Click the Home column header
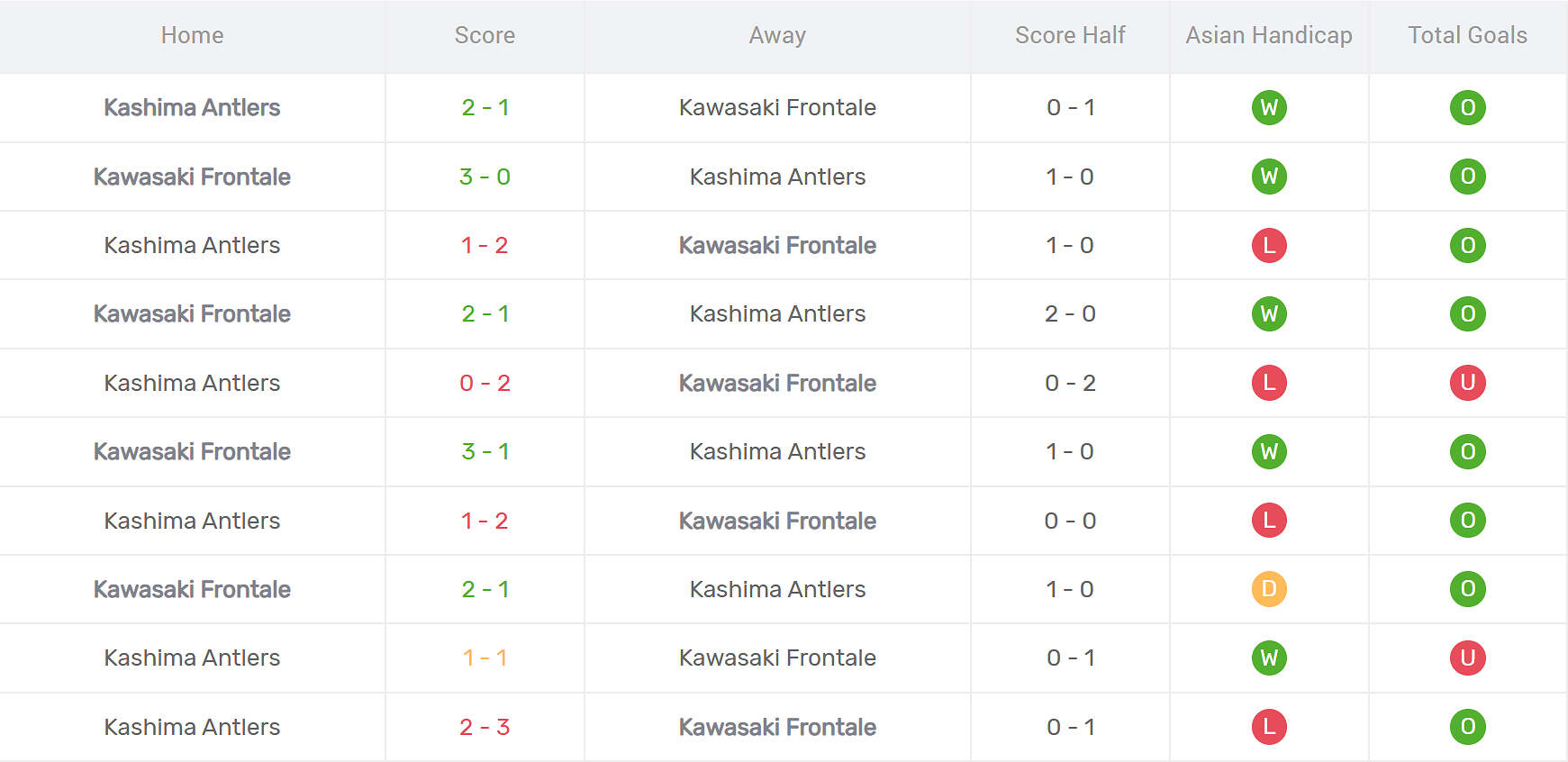The image size is (1568, 762). [192, 35]
